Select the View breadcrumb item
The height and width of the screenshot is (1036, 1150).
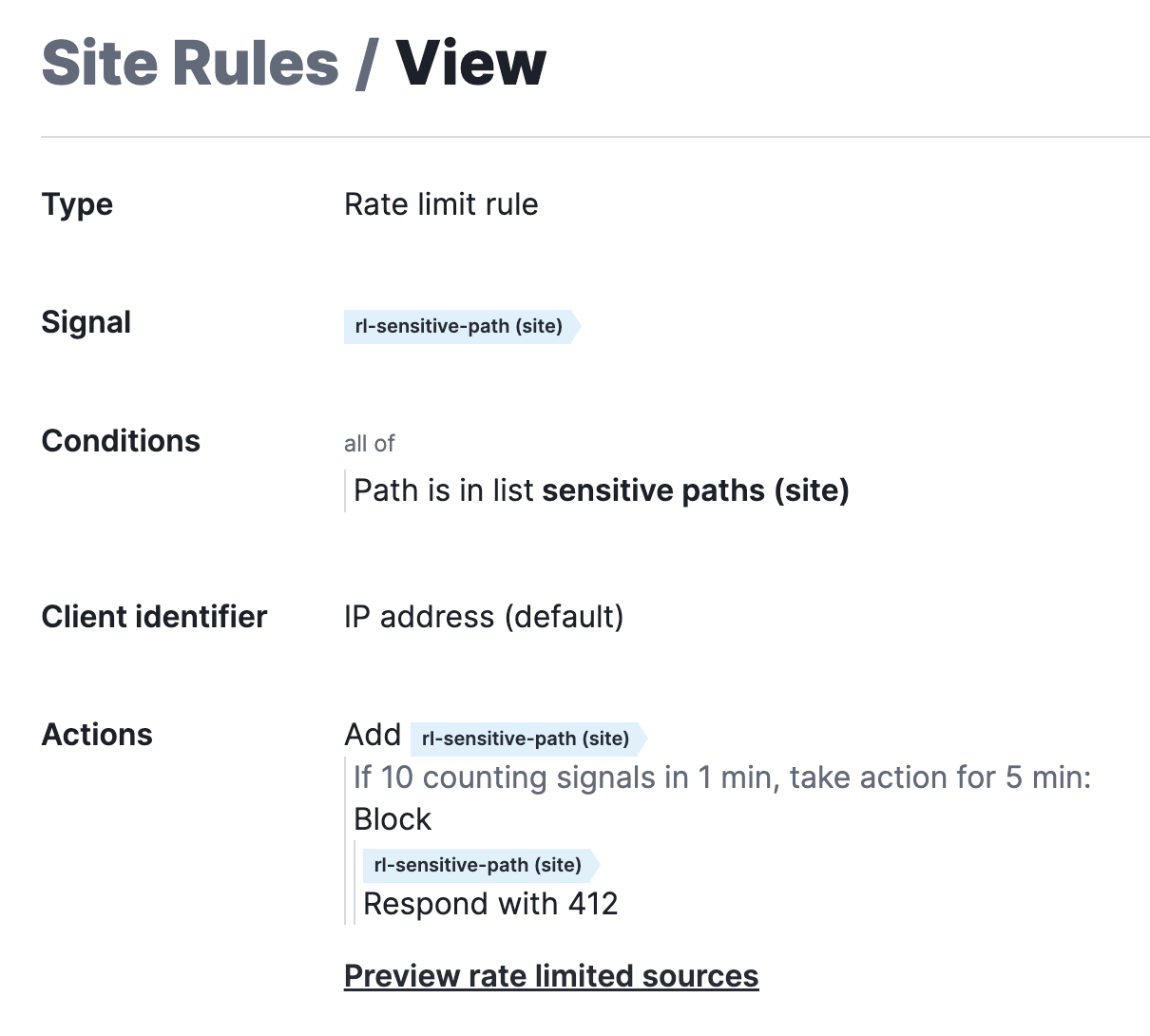point(472,63)
